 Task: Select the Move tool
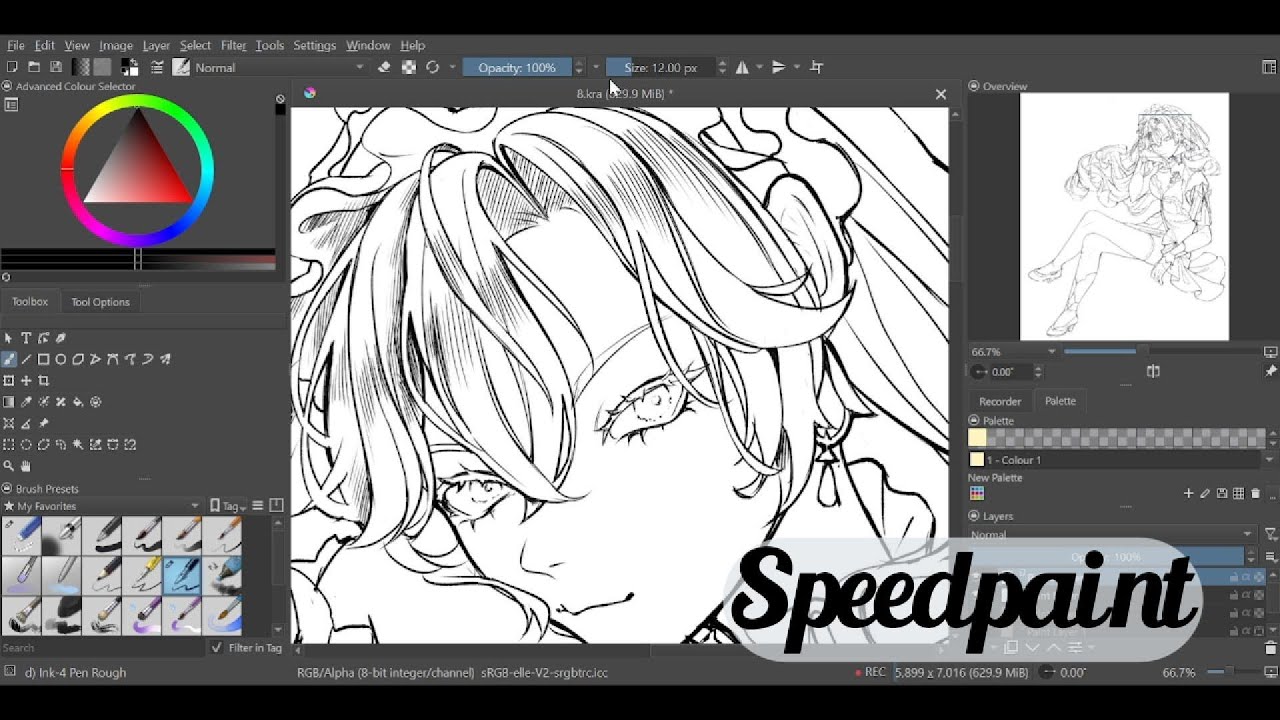(x=26, y=381)
